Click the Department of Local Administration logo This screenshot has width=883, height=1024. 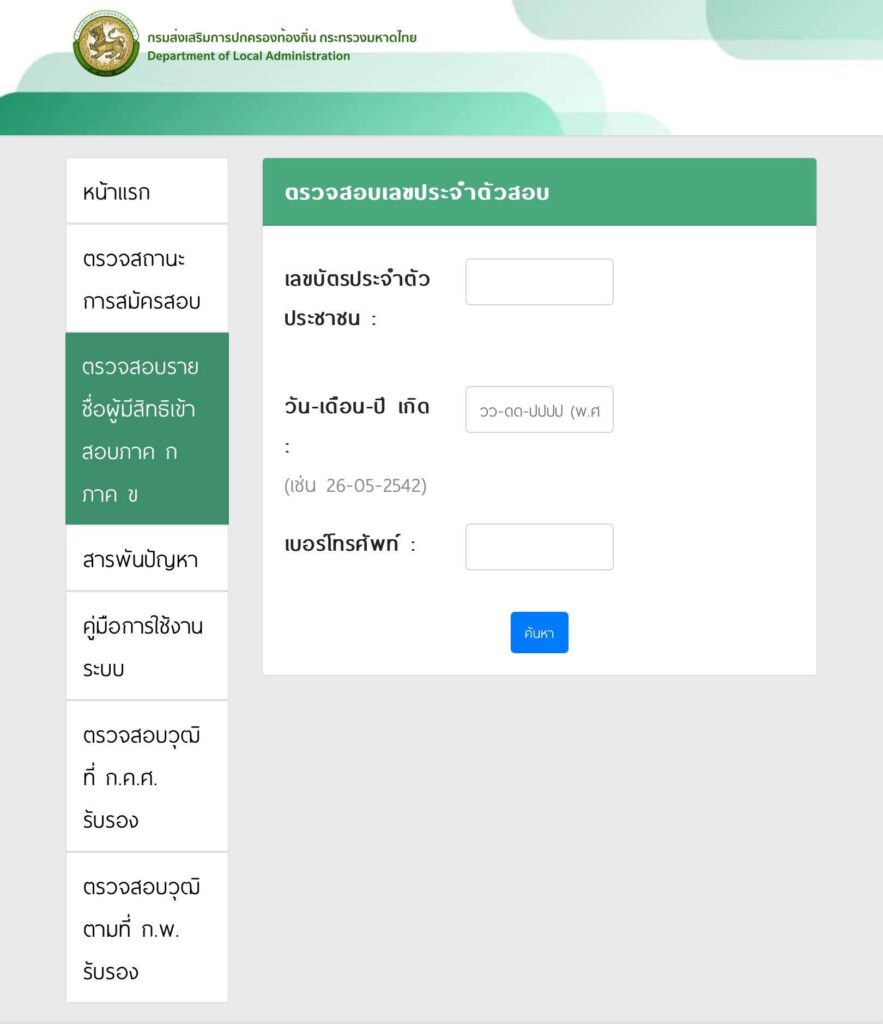(106, 44)
